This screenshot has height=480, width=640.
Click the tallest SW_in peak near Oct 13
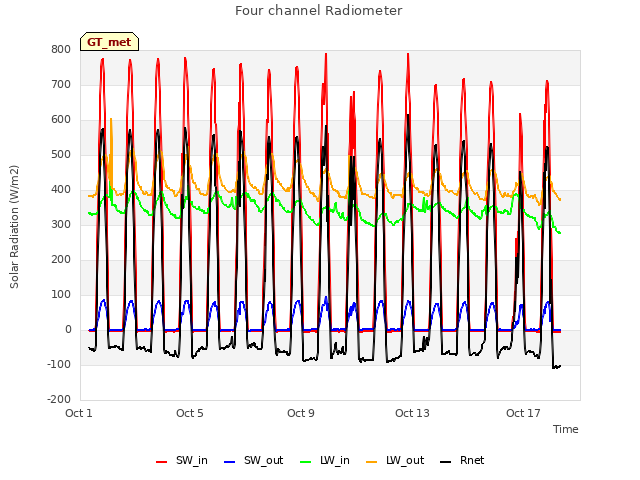tap(408, 54)
